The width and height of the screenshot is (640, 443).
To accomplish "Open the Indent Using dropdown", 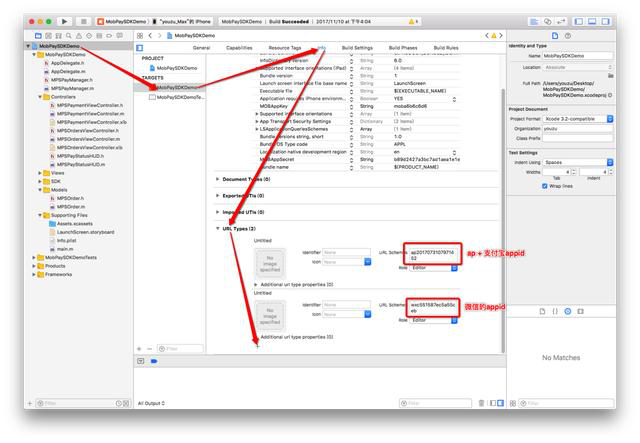I will (x=578, y=162).
